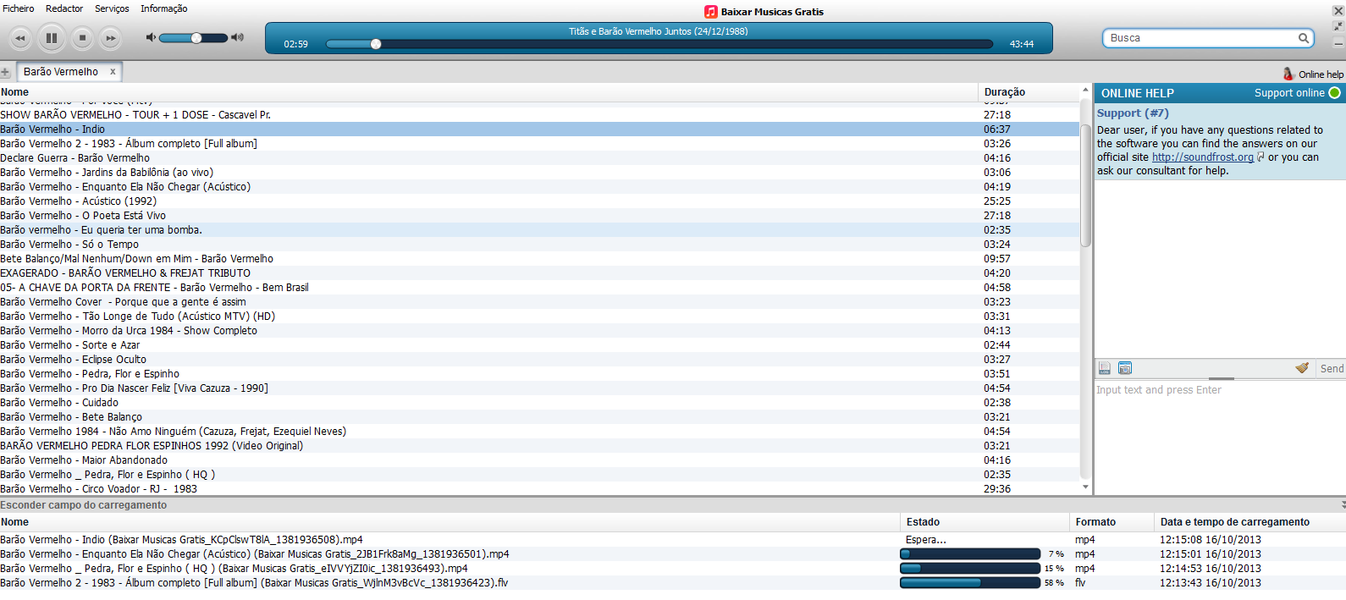Click the chat message input box
Viewport: 1346px width, 600px height.
pos(1219,436)
